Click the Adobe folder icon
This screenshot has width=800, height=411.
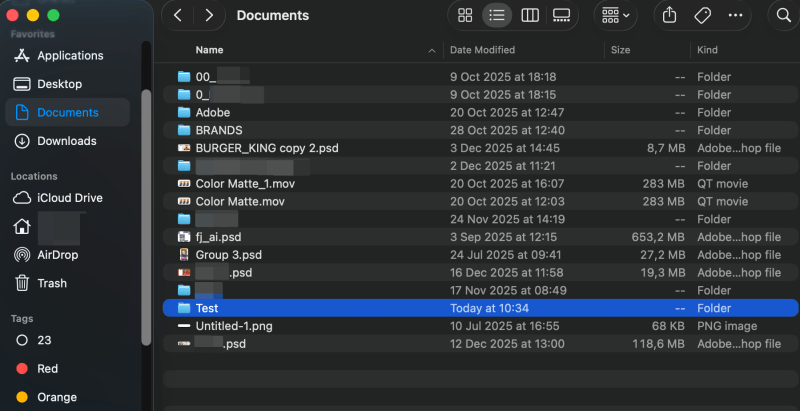pyautogui.click(x=184, y=112)
